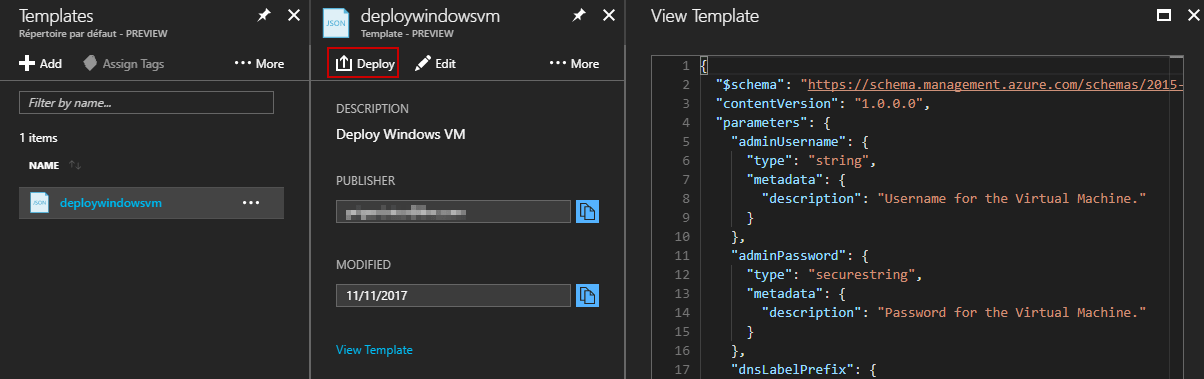Focus the Filter by name field
Image resolution: width=1204 pixels, height=379 pixels.
(146, 102)
